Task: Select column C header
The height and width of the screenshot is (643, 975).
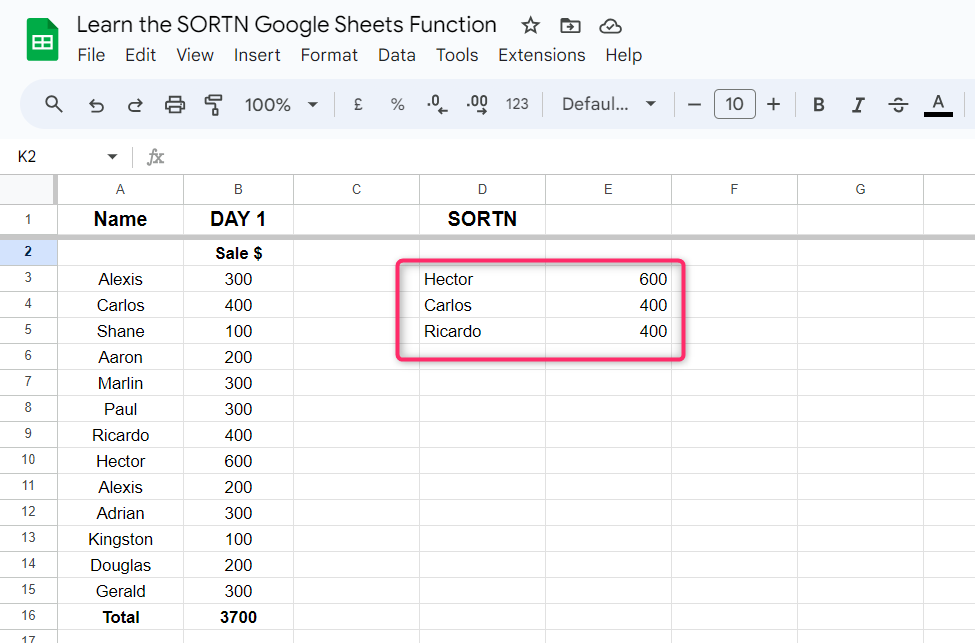Action: pyautogui.click(x=356, y=190)
